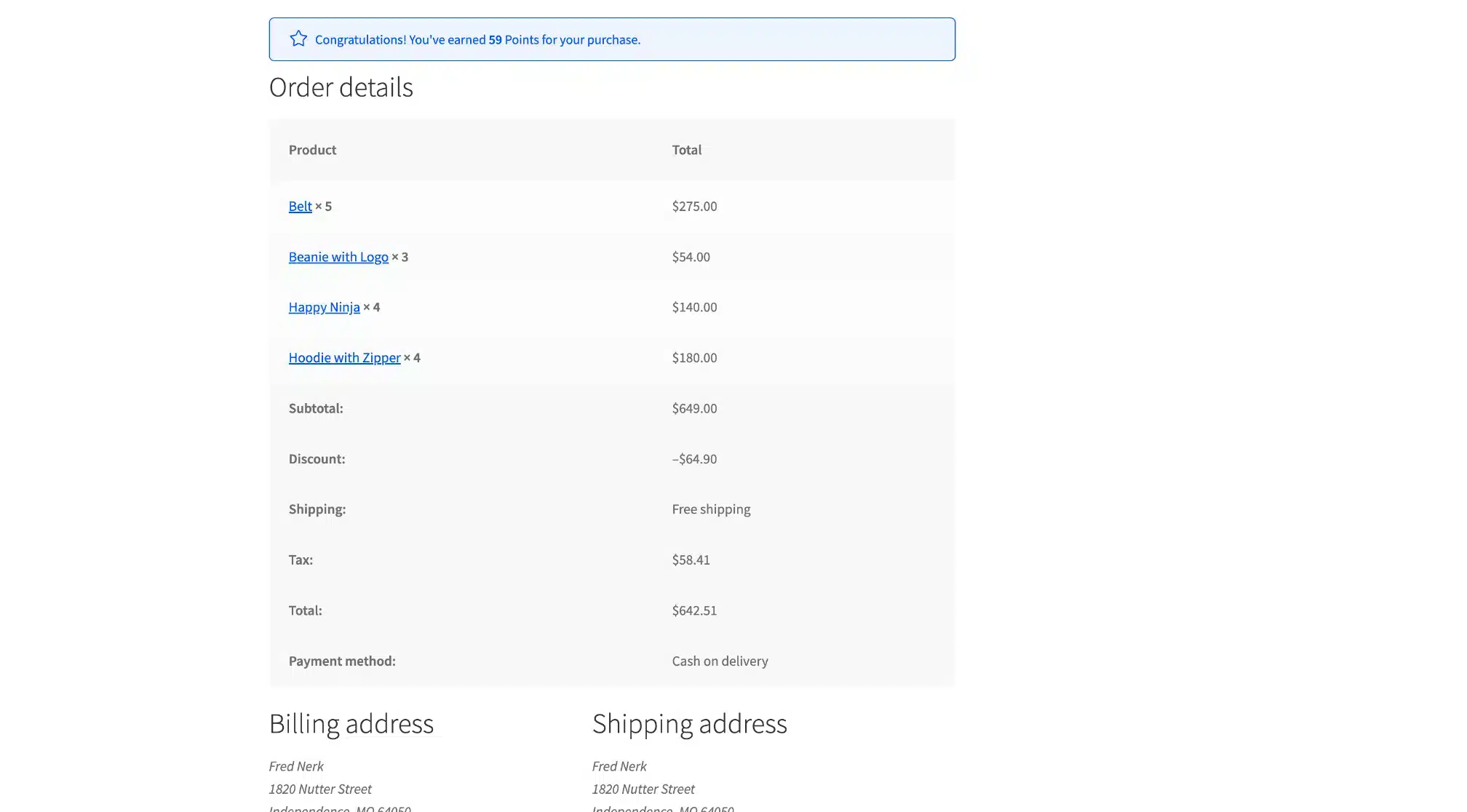
Task: Click the points earned congratulations message
Action: pos(477,39)
